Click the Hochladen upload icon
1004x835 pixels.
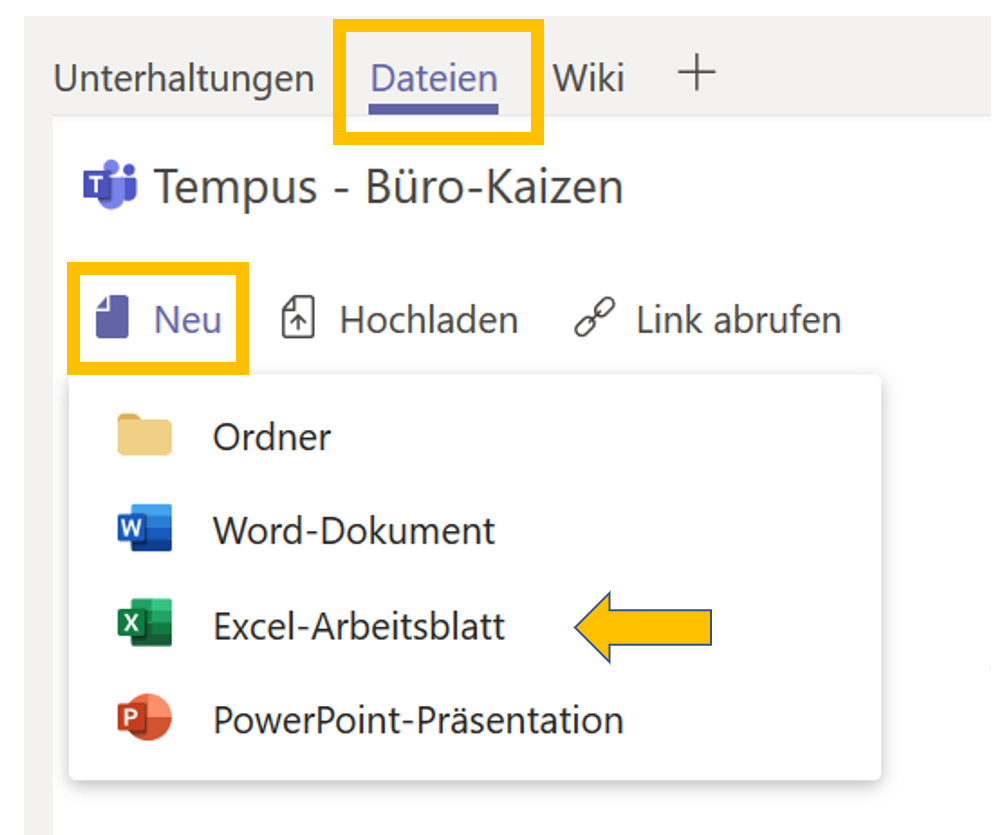[298, 316]
